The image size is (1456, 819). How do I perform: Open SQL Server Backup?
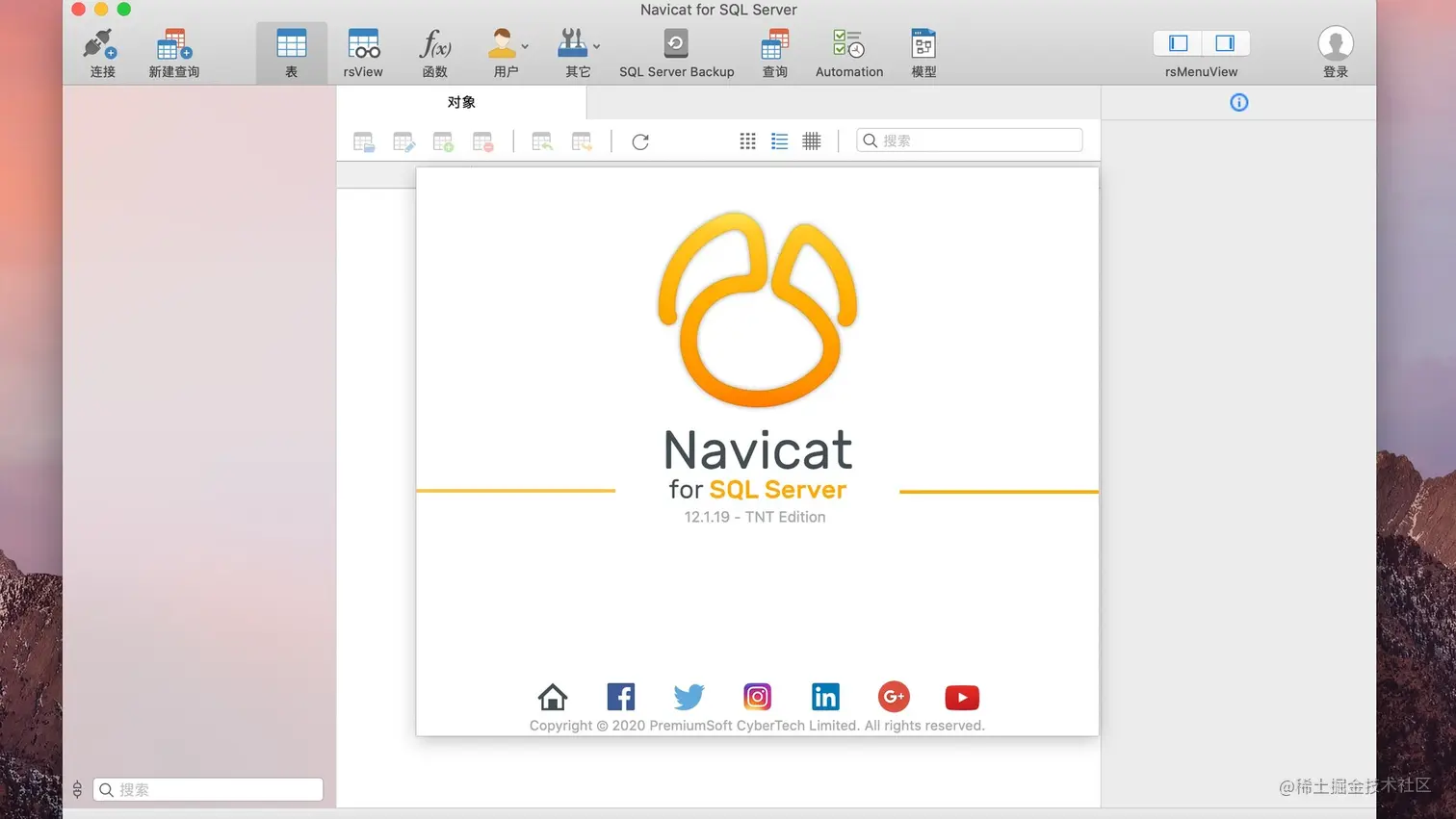[x=676, y=52]
